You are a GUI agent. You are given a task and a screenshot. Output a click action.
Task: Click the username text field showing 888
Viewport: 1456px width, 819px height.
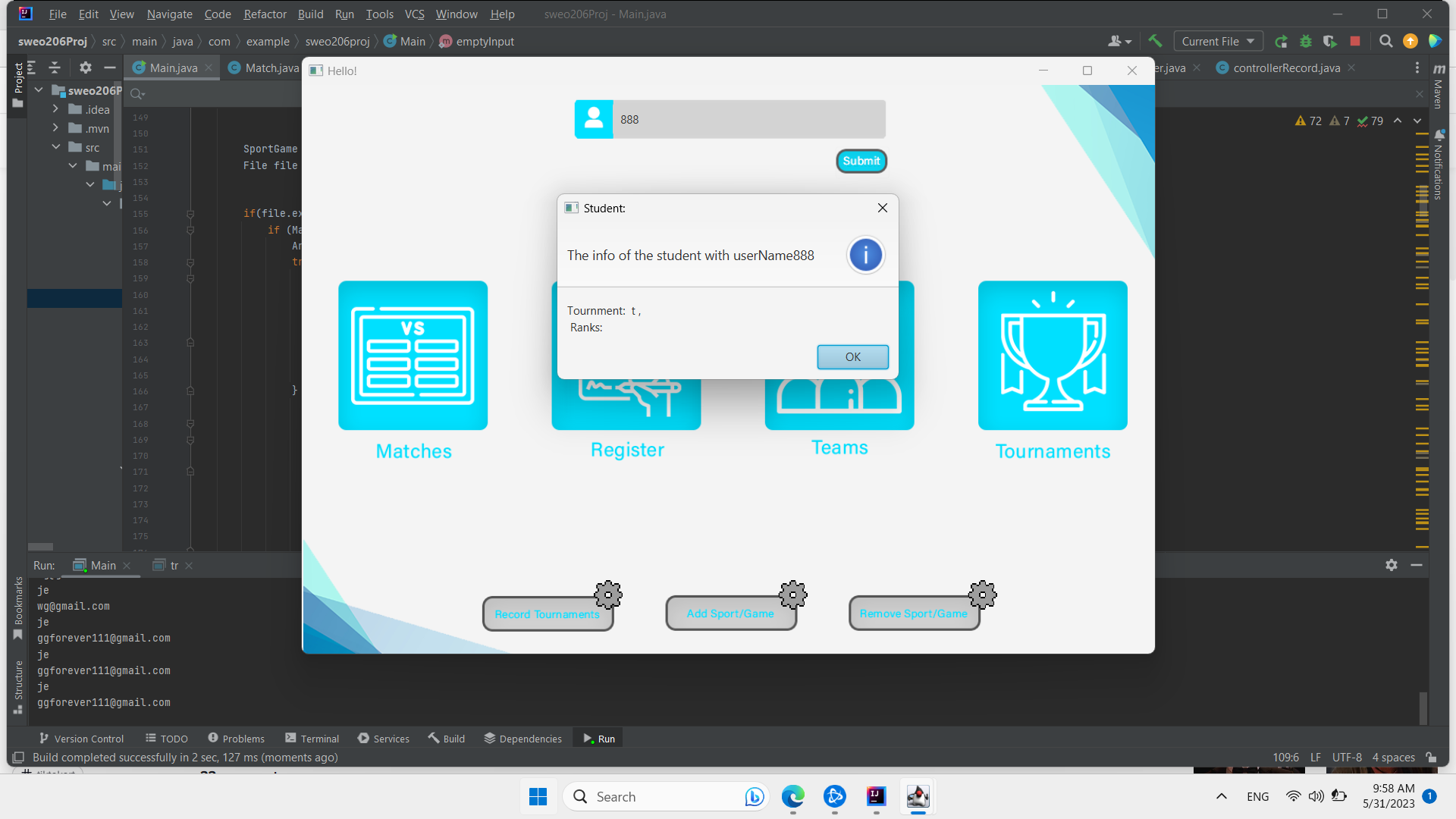[x=748, y=119]
